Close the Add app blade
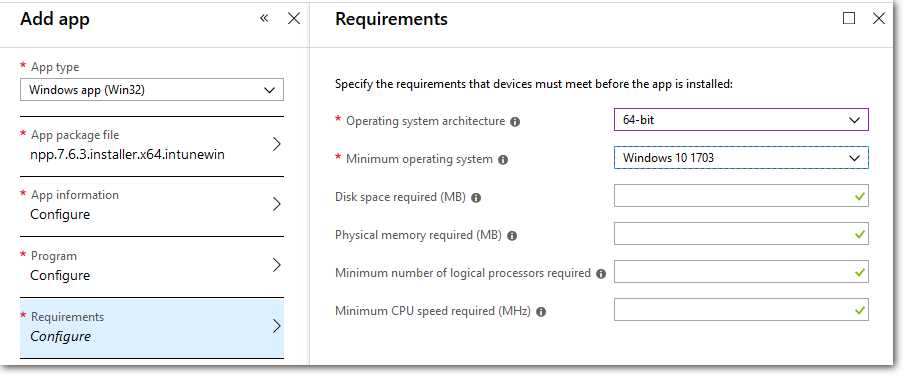The image size is (903, 375). (x=294, y=18)
